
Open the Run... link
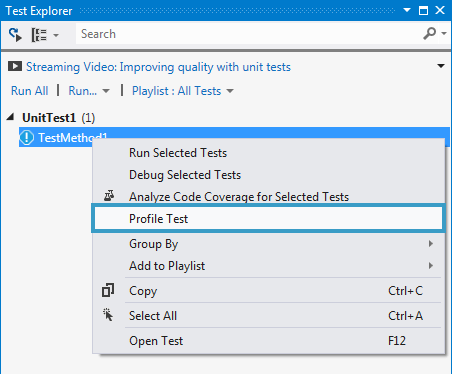point(83,91)
